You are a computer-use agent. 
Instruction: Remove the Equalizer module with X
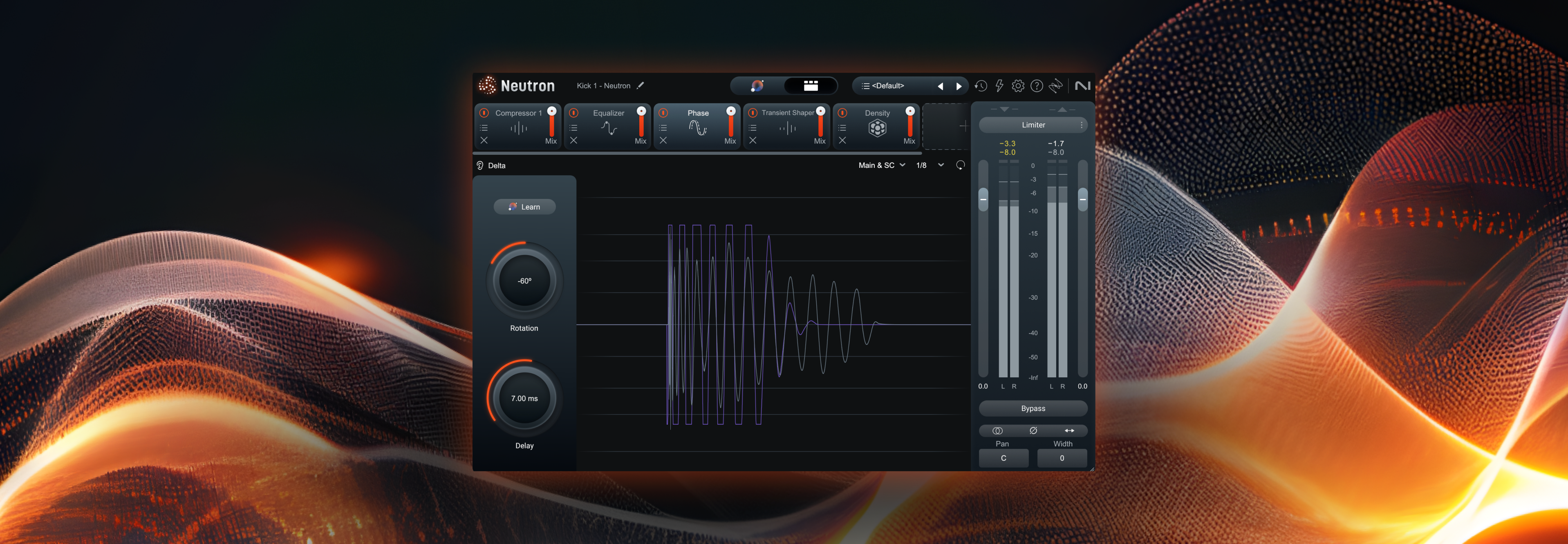click(573, 140)
